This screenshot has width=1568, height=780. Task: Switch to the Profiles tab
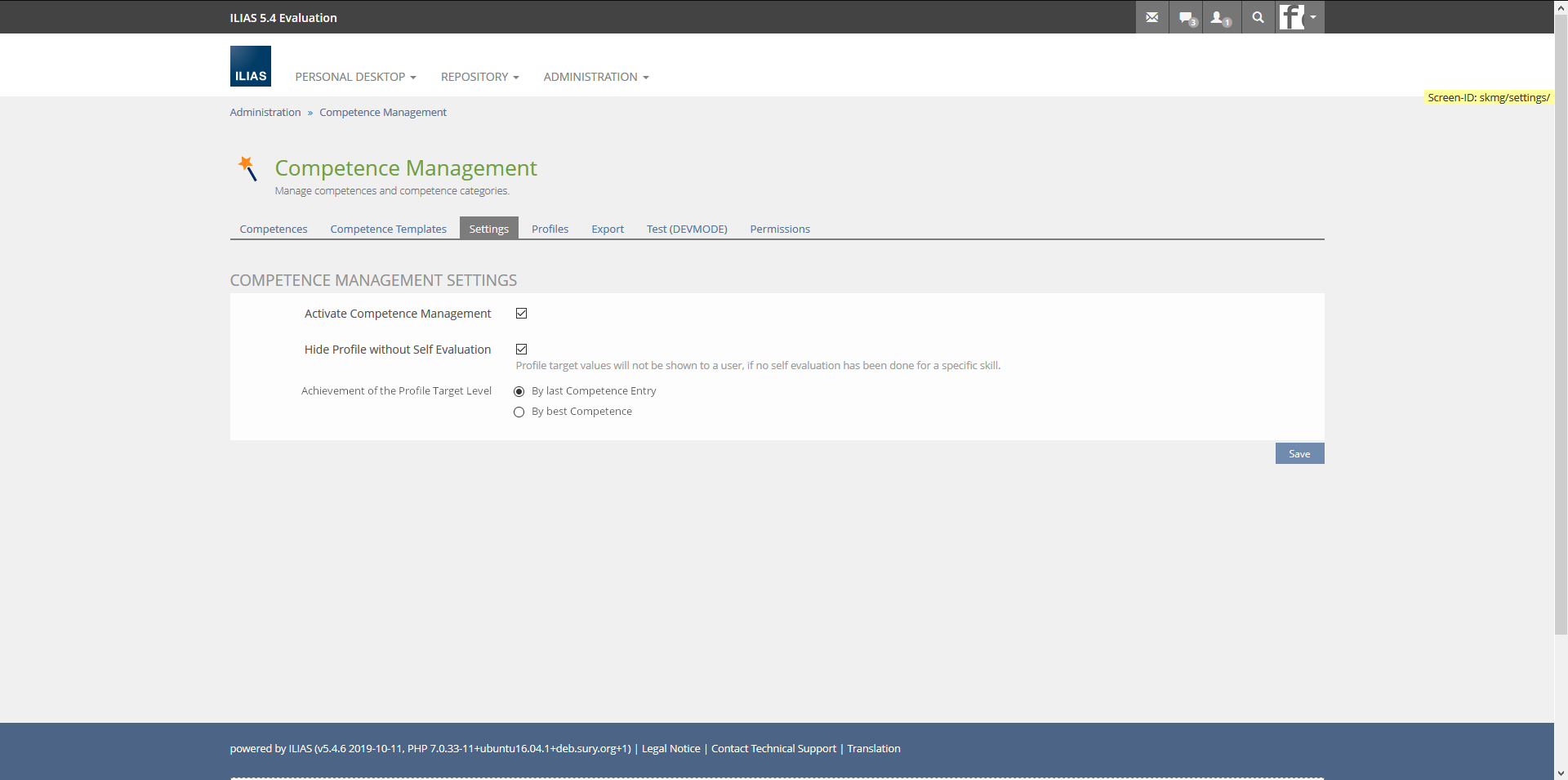[x=550, y=230]
